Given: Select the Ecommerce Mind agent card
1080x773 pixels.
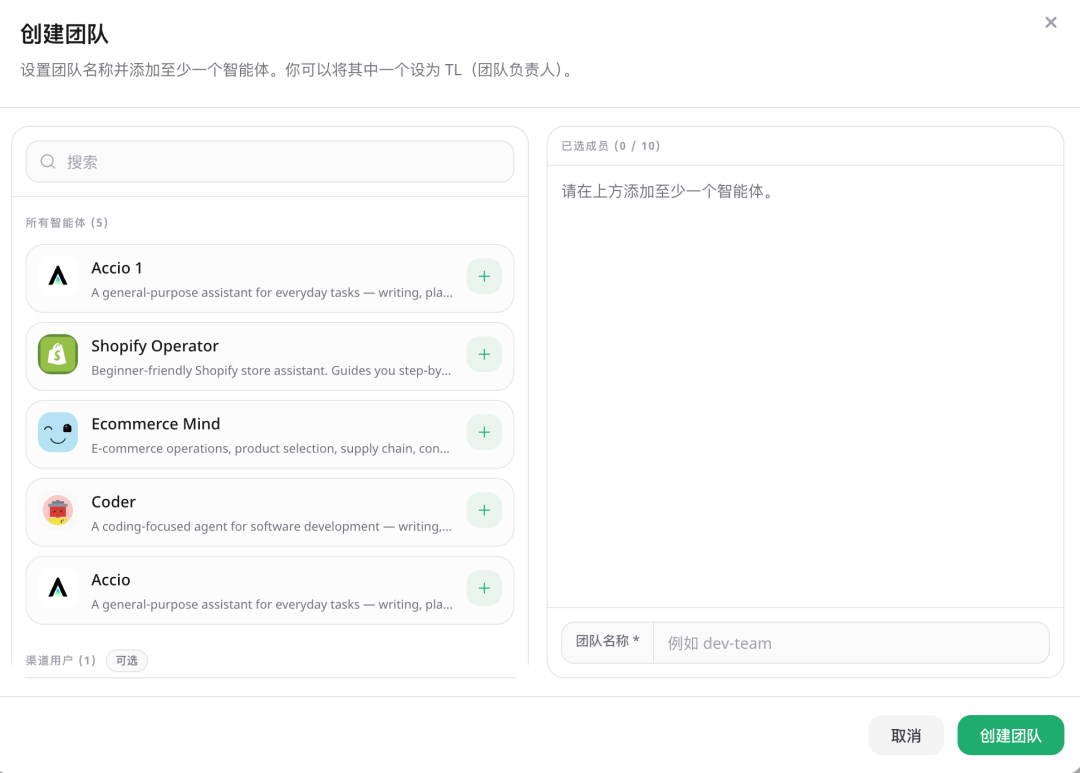Looking at the screenshot, I should (x=250, y=432).
